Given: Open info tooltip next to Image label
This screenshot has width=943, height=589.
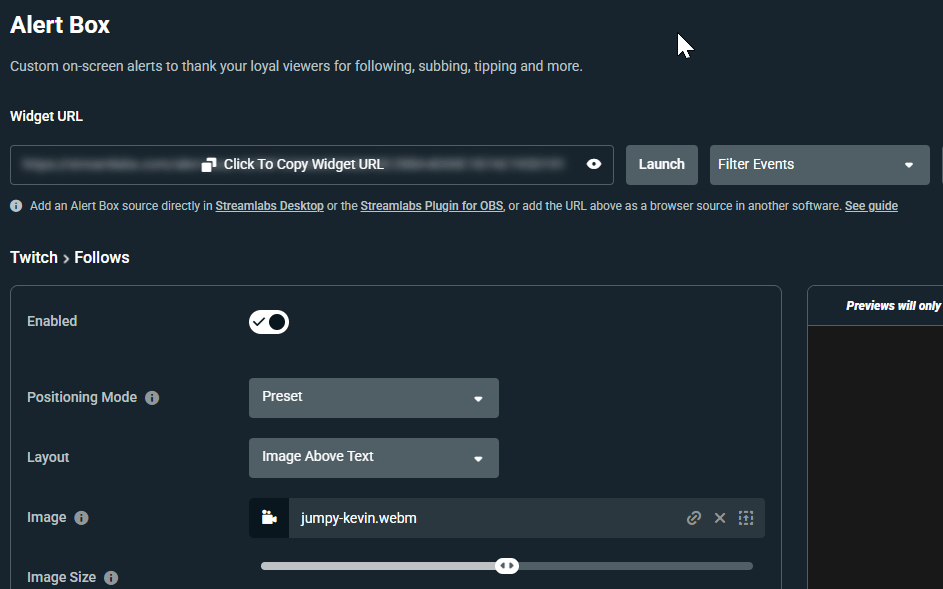Looking at the screenshot, I should (81, 518).
